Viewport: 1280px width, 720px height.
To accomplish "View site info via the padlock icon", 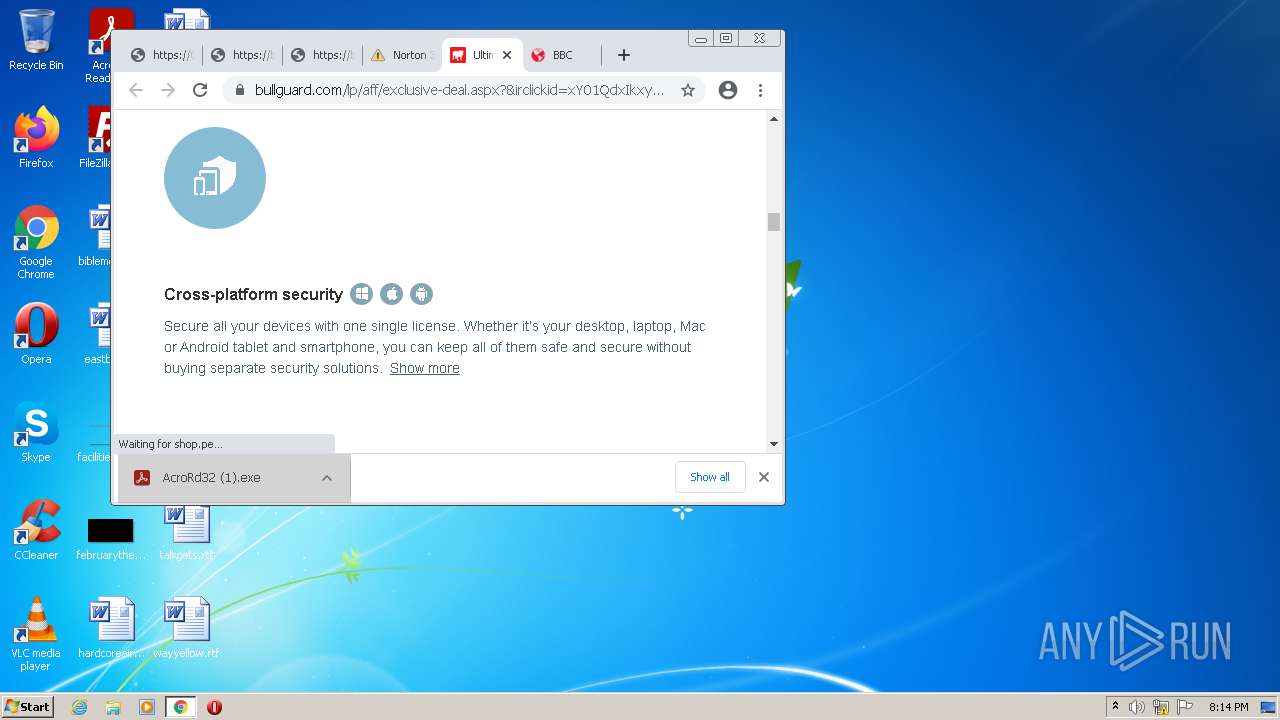I will pyautogui.click(x=240, y=90).
